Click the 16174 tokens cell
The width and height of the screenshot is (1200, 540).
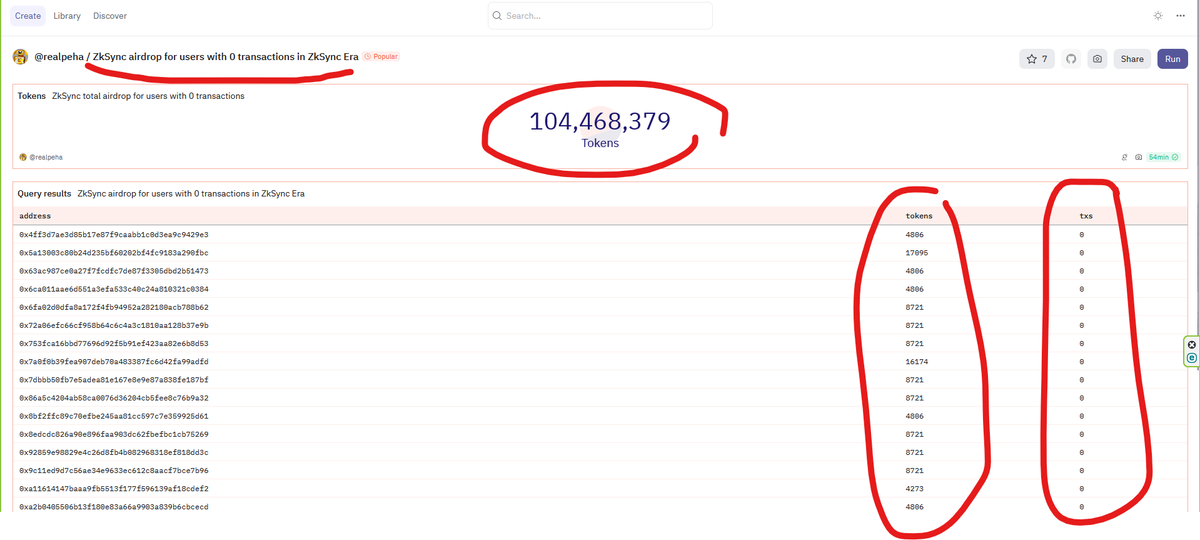[917, 361]
